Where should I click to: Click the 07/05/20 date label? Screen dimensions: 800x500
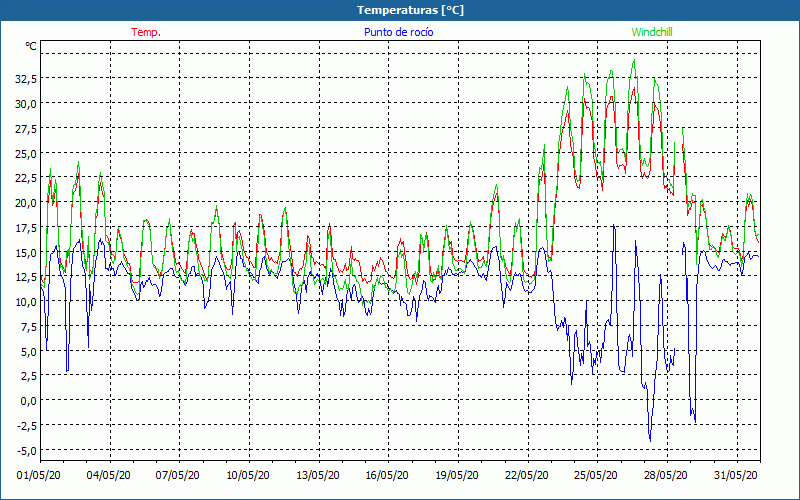178,475
